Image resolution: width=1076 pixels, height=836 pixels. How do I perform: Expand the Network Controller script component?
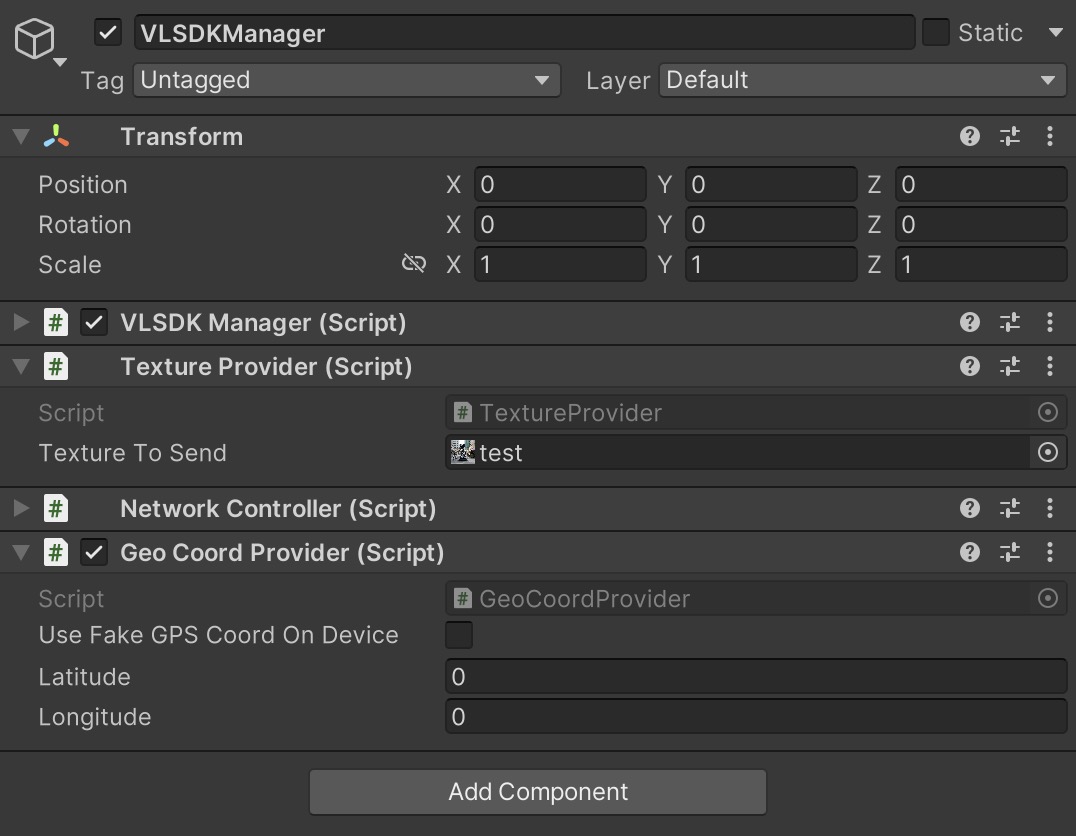[x=21, y=508]
